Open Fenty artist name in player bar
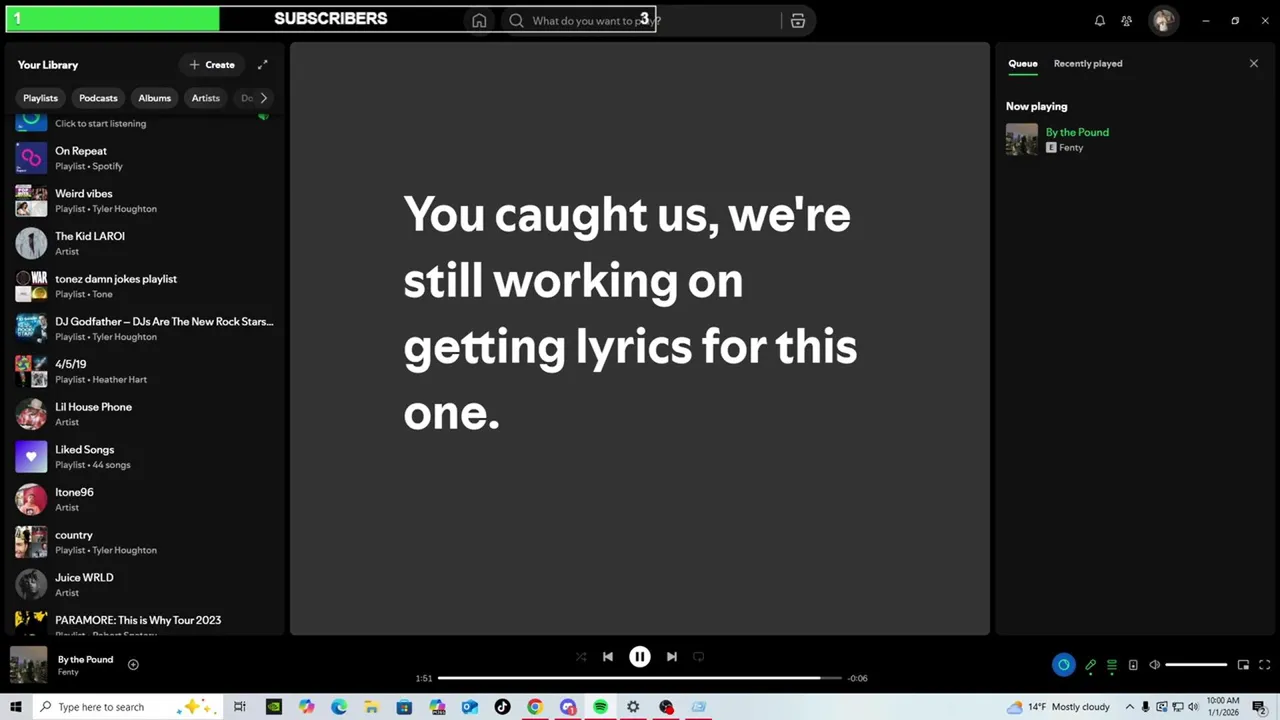 coord(68,672)
